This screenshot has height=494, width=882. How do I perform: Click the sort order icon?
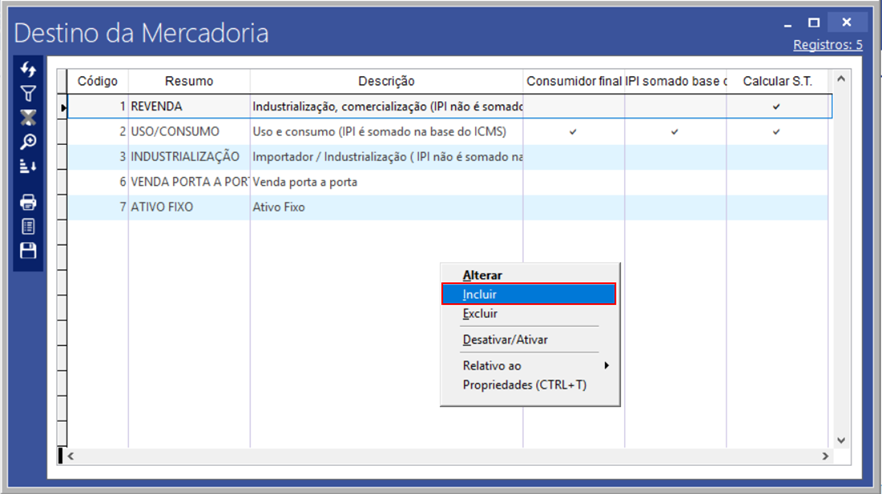tap(28, 166)
